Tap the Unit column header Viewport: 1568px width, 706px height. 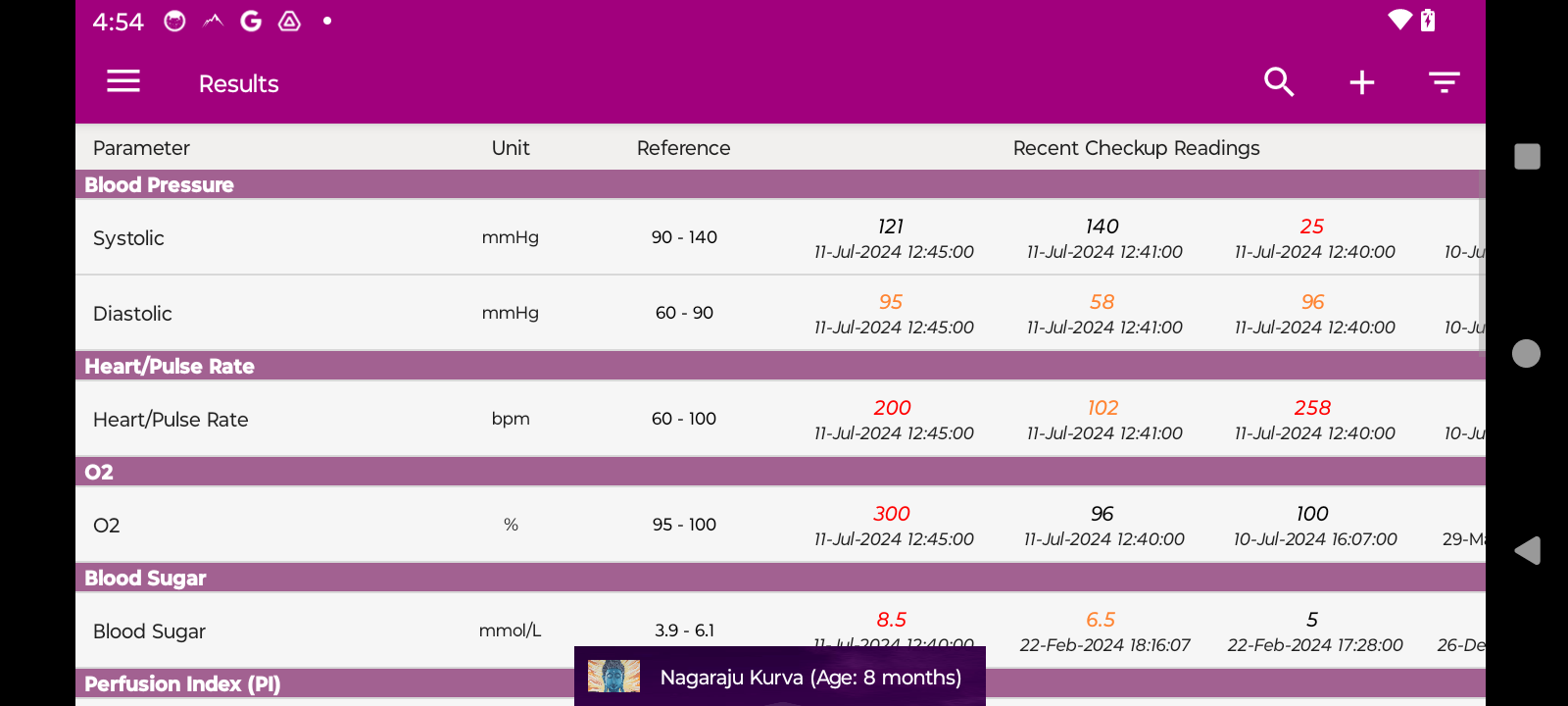511,148
